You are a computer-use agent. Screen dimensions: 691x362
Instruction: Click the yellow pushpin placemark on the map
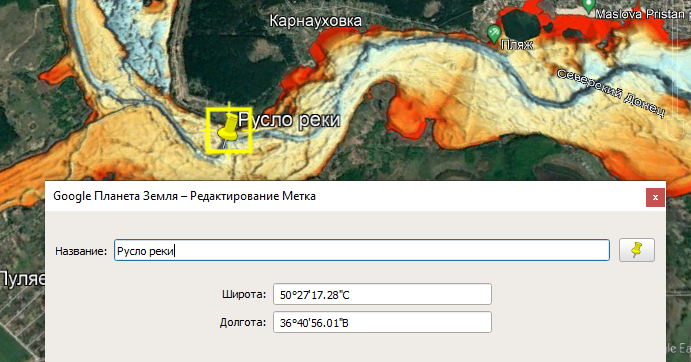pos(229,128)
